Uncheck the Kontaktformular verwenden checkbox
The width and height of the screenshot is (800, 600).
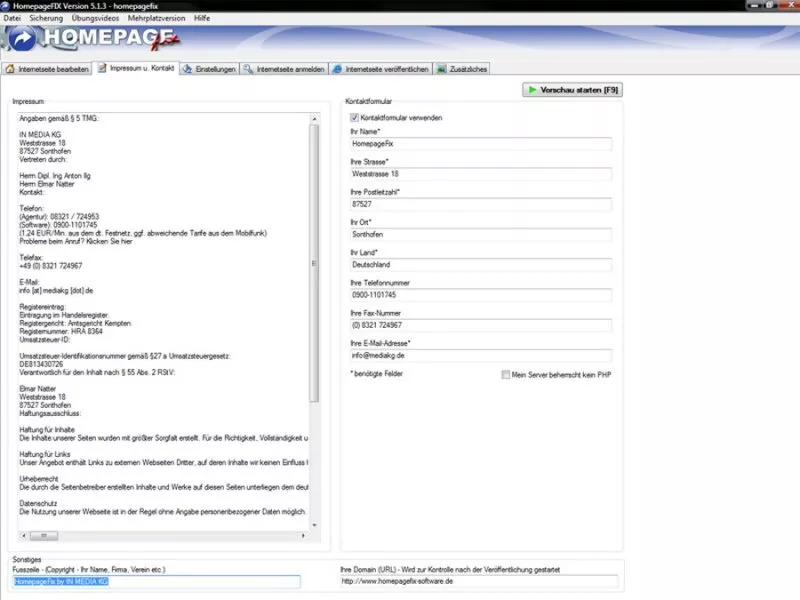pyautogui.click(x=355, y=117)
